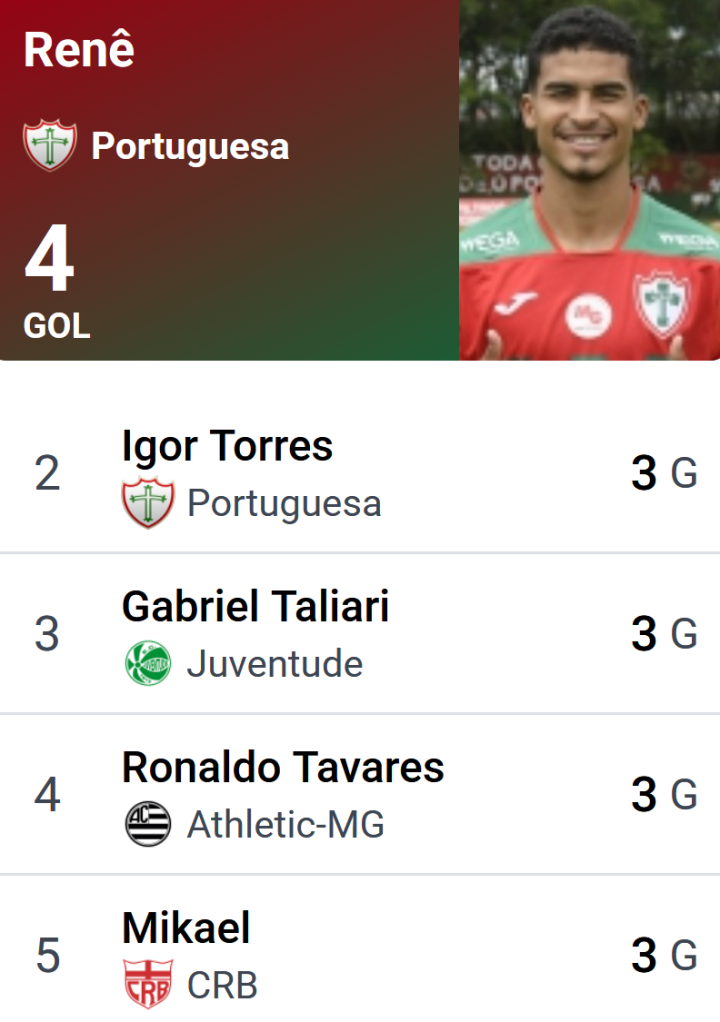Image resolution: width=720 pixels, height=1022 pixels.
Task: Click Athletic-MG club badge
Action: (x=148, y=824)
